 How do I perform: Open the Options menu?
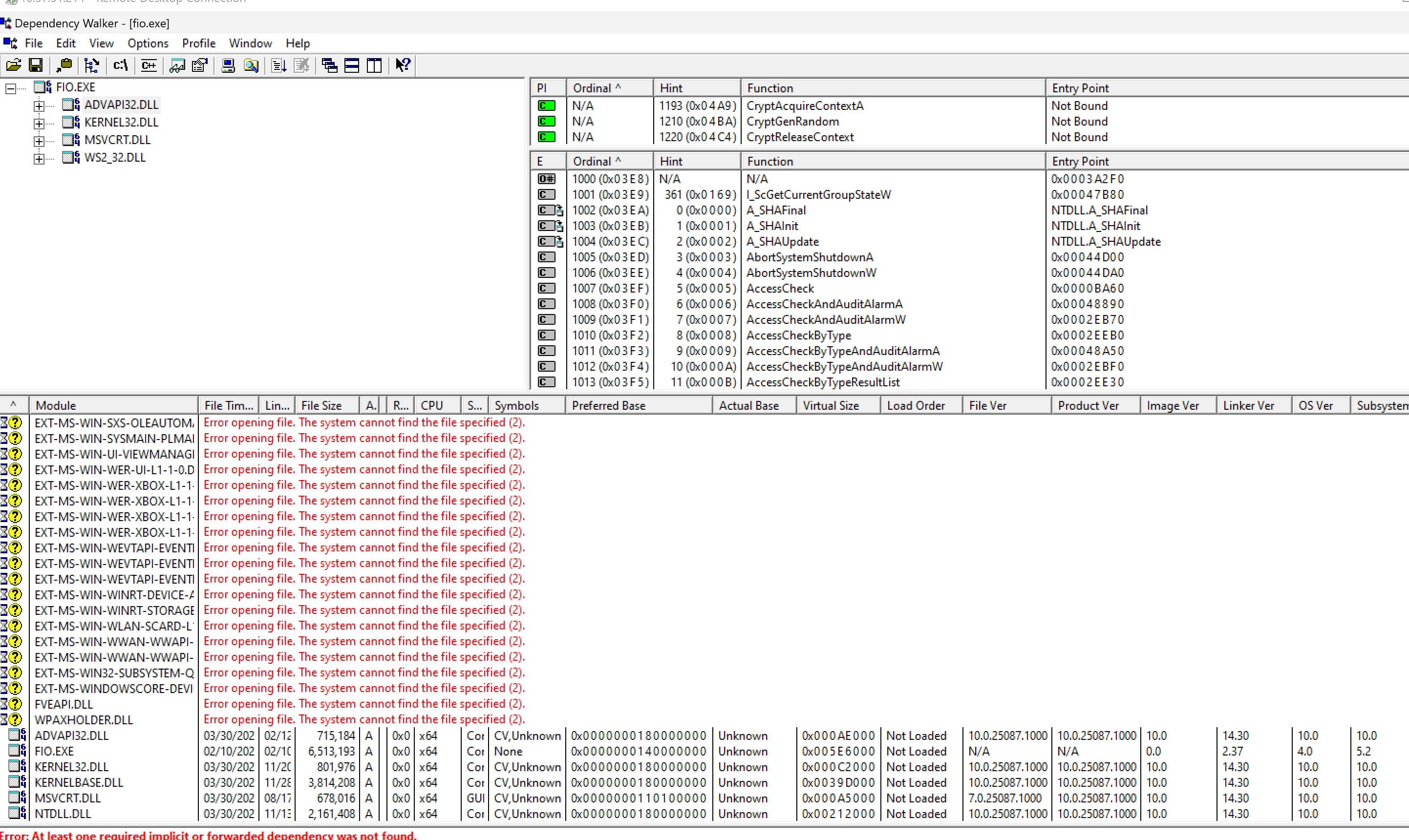[147, 43]
